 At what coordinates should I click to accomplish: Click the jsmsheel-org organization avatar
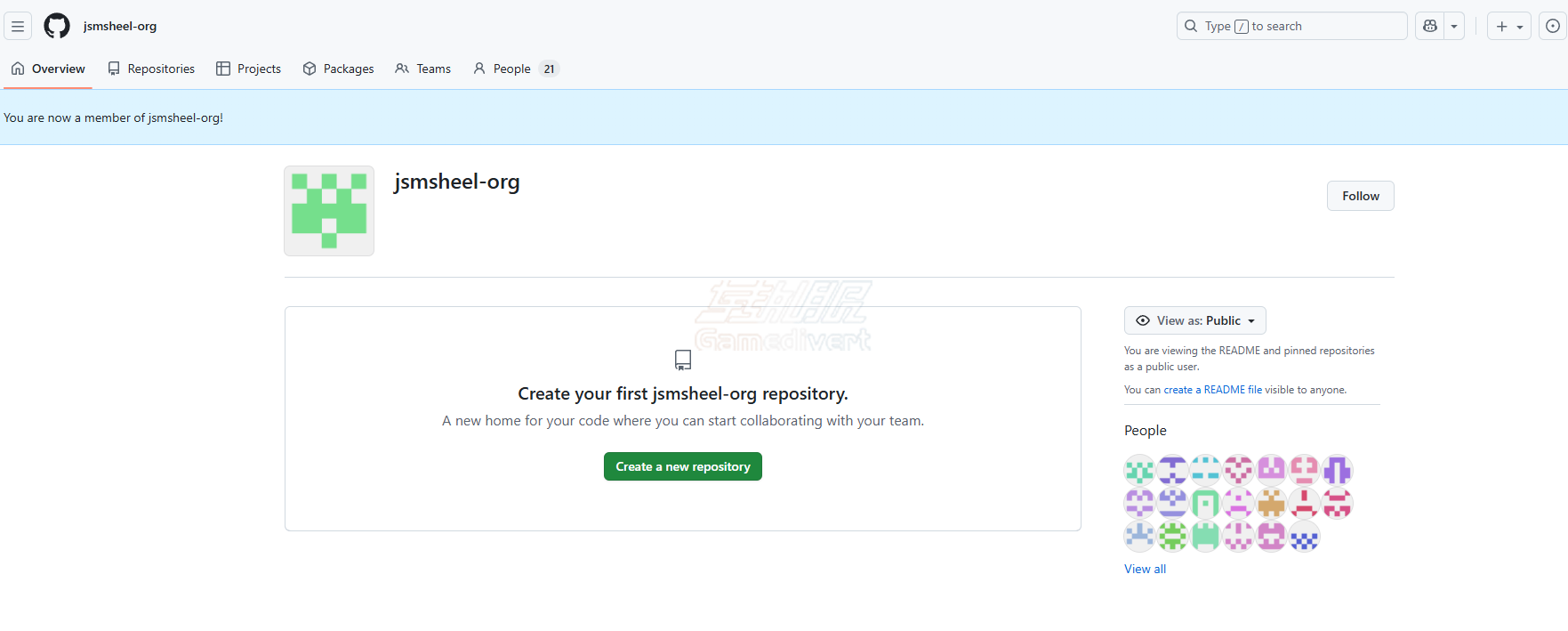click(329, 211)
